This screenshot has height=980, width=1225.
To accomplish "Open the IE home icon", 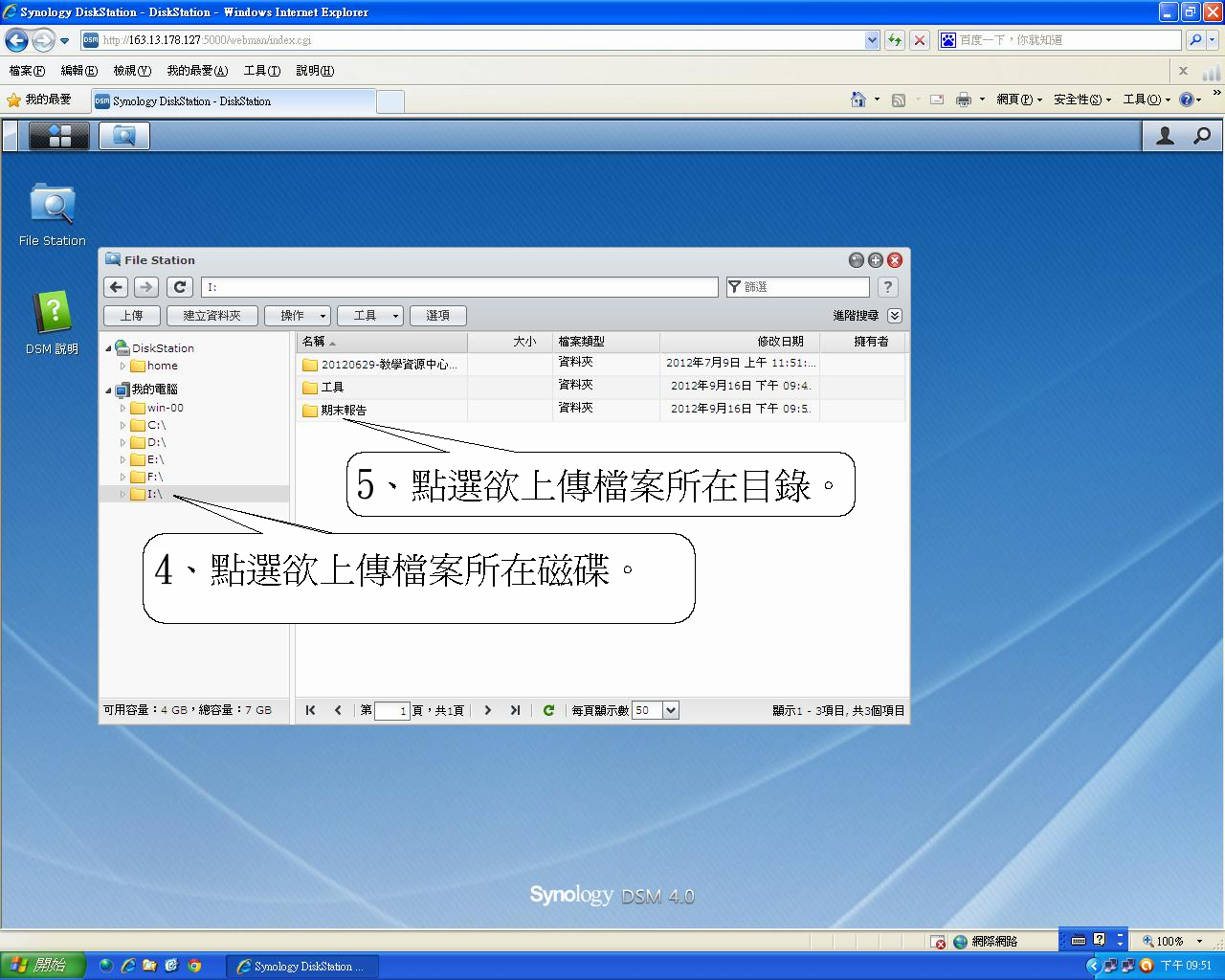I will pyautogui.click(x=858, y=100).
